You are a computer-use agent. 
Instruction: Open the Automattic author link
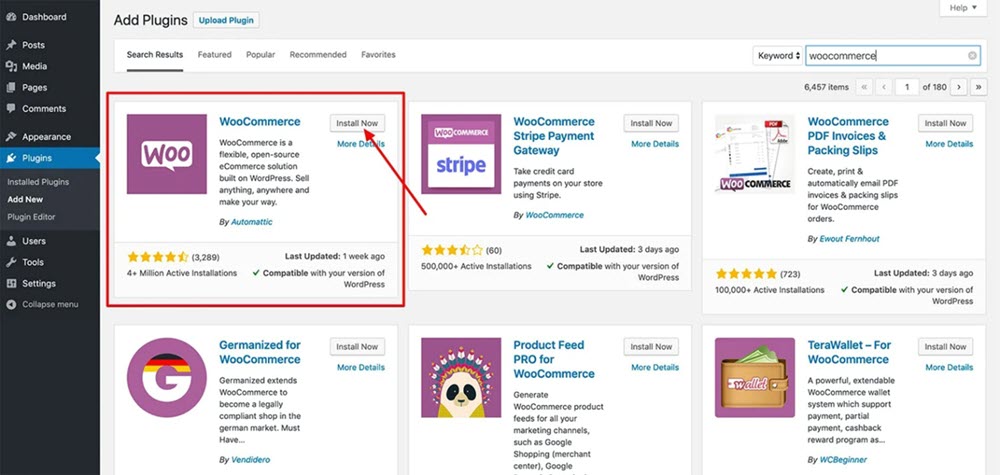click(251, 222)
